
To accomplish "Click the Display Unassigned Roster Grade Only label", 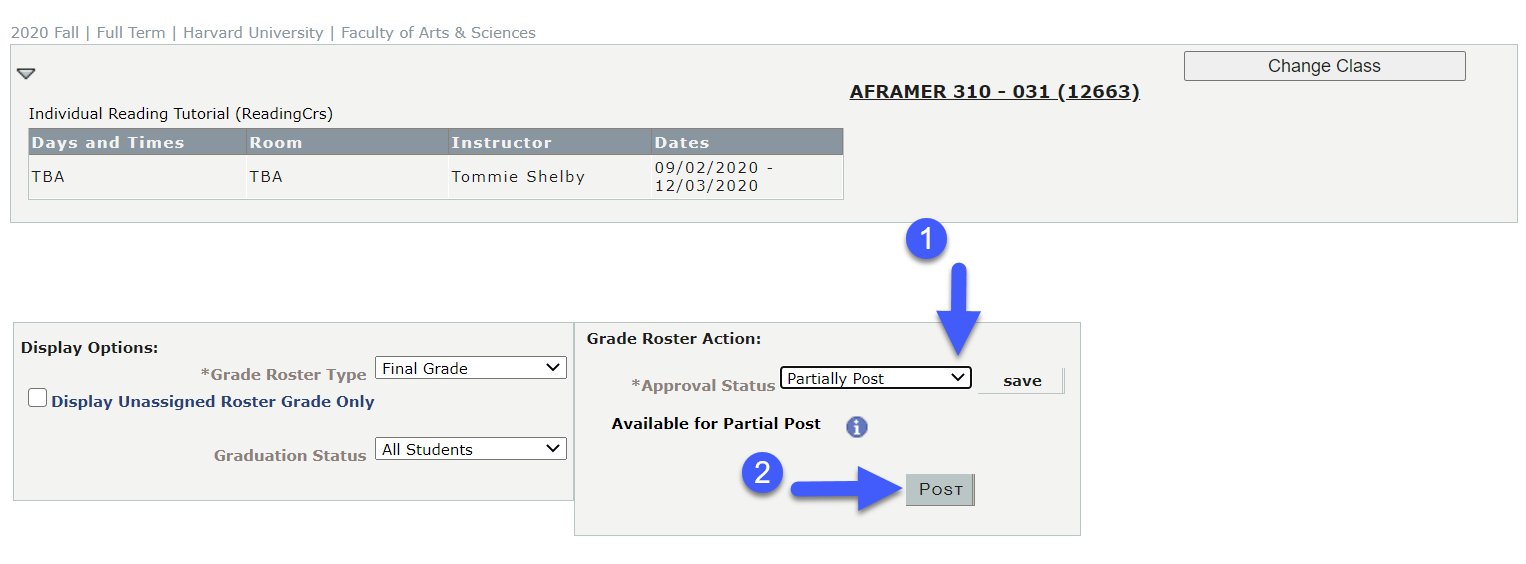I will [x=213, y=402].
